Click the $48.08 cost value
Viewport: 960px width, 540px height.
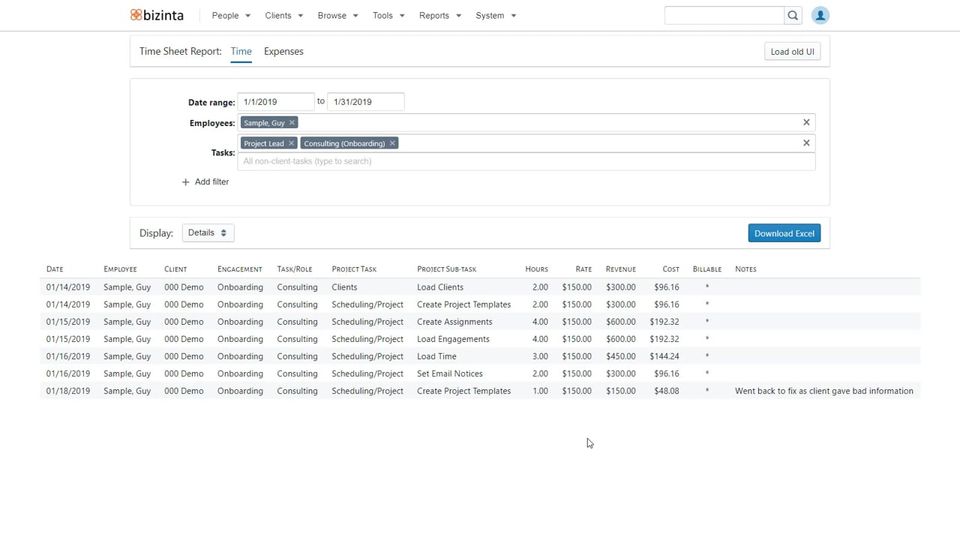pos(667,391)
